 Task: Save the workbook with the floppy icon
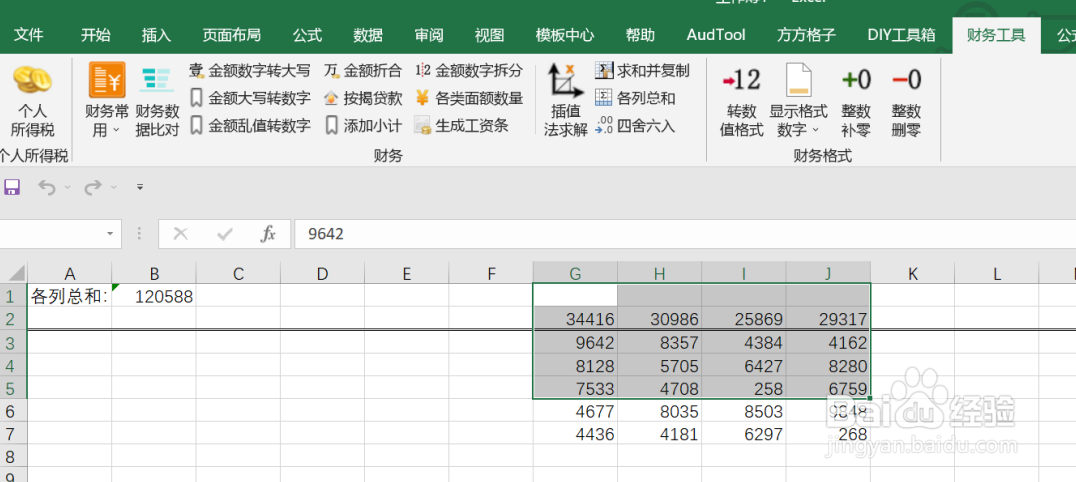(12, 187)
